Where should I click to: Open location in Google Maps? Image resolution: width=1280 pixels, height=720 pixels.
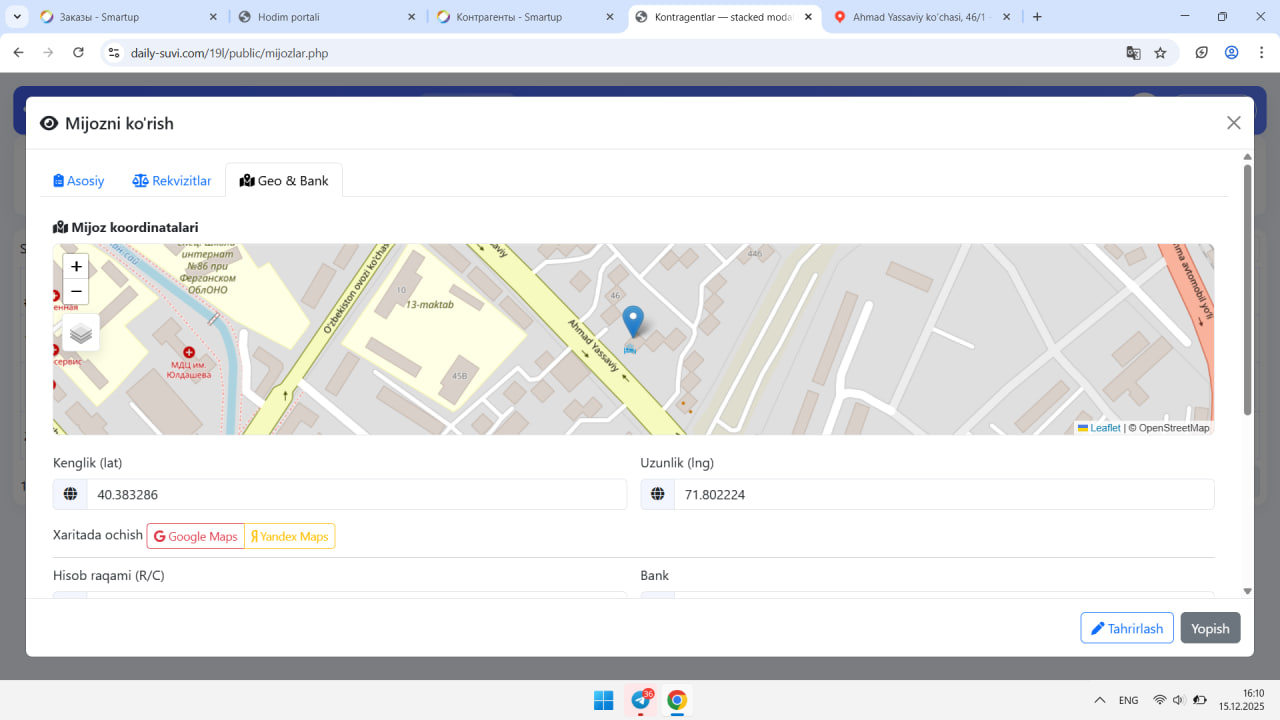pos(196,537)
